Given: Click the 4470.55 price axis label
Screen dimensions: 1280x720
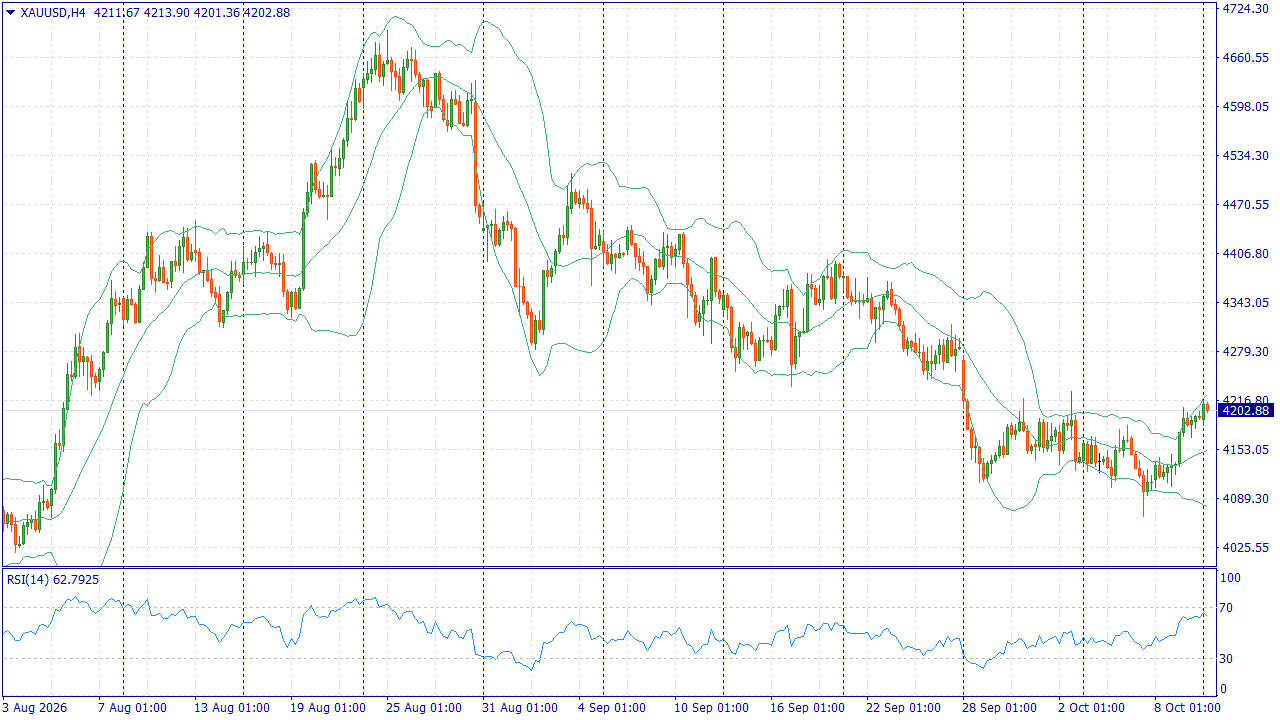Looking at the screenshot, I should click(1245, 204).
